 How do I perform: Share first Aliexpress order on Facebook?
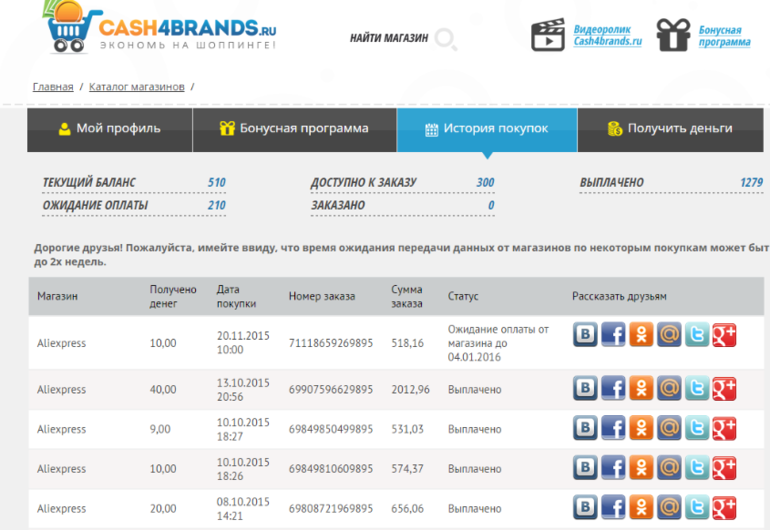(x=614, y=335)
